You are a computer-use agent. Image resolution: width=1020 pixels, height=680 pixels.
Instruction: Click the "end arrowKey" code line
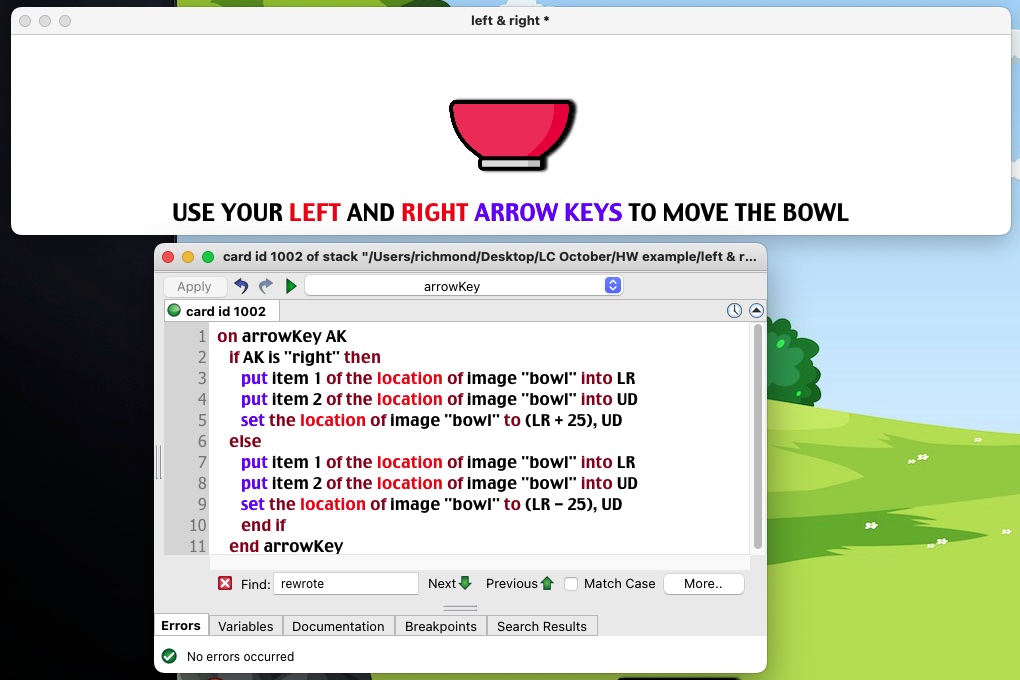[x=286, y=546]
